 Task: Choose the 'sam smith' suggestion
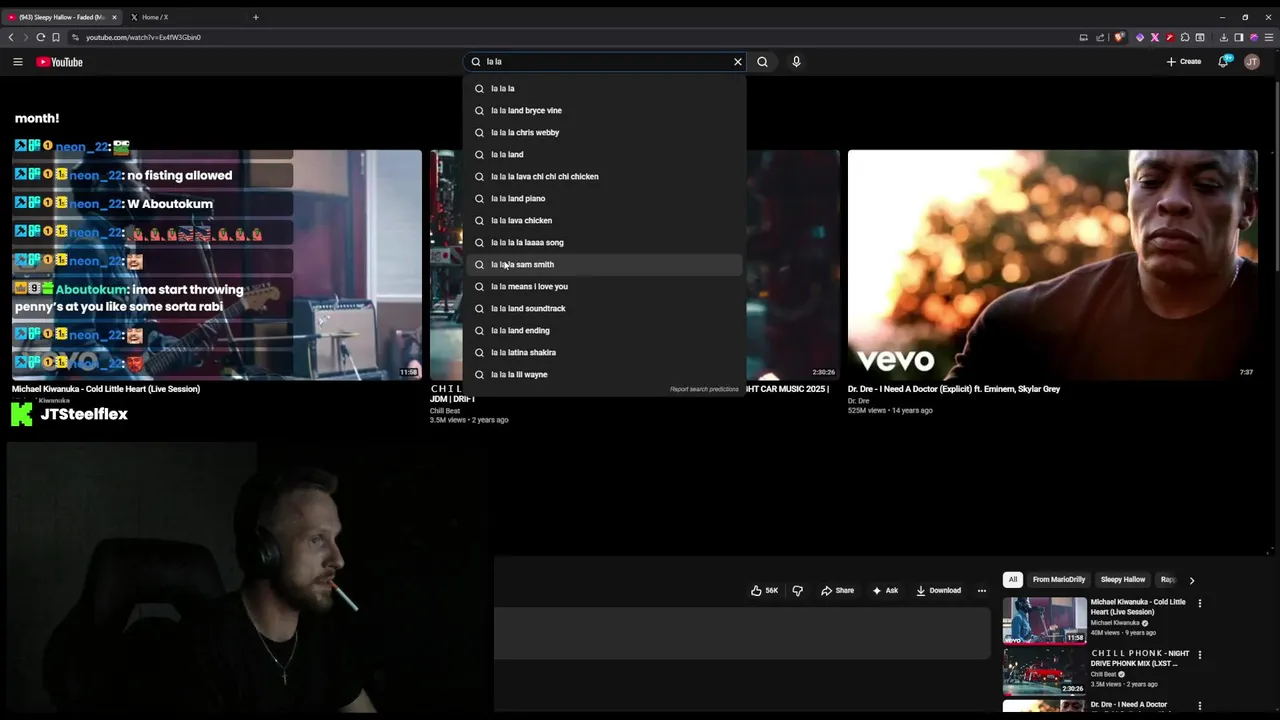tap(605, 264)
